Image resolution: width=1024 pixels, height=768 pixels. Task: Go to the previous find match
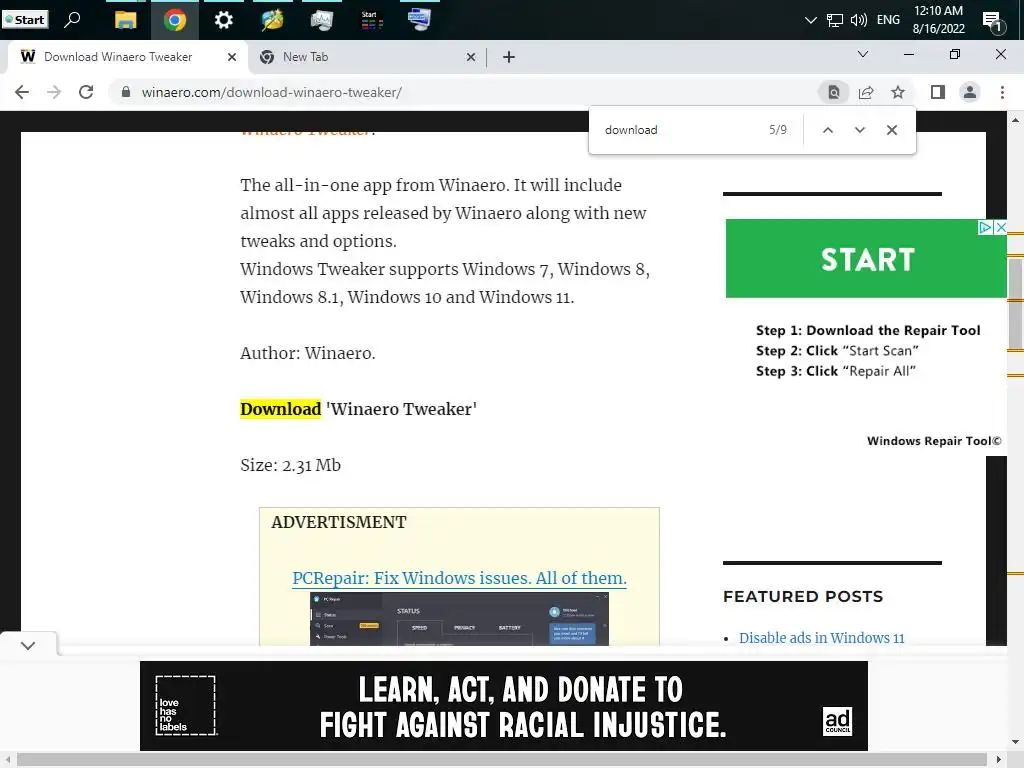click(x=827, y=130)
